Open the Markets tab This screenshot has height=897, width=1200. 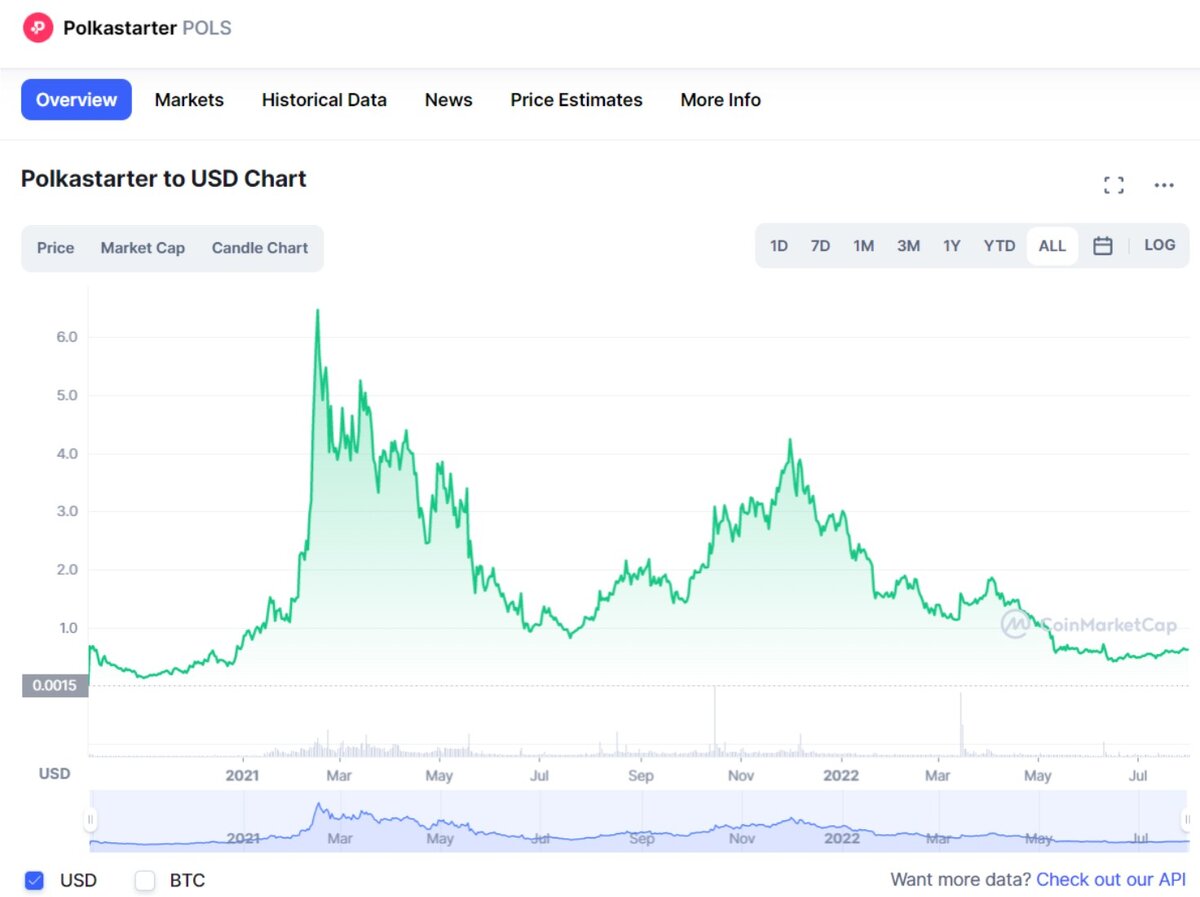pos(189,100)
